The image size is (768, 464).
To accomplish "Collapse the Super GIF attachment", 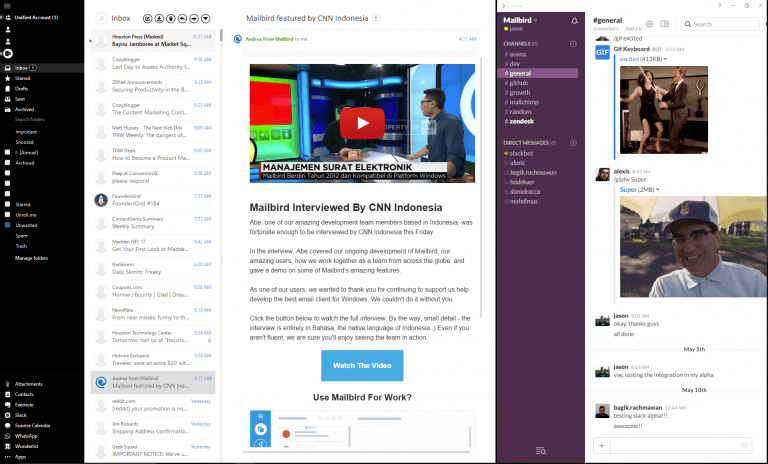I will [x=657, y=190].
